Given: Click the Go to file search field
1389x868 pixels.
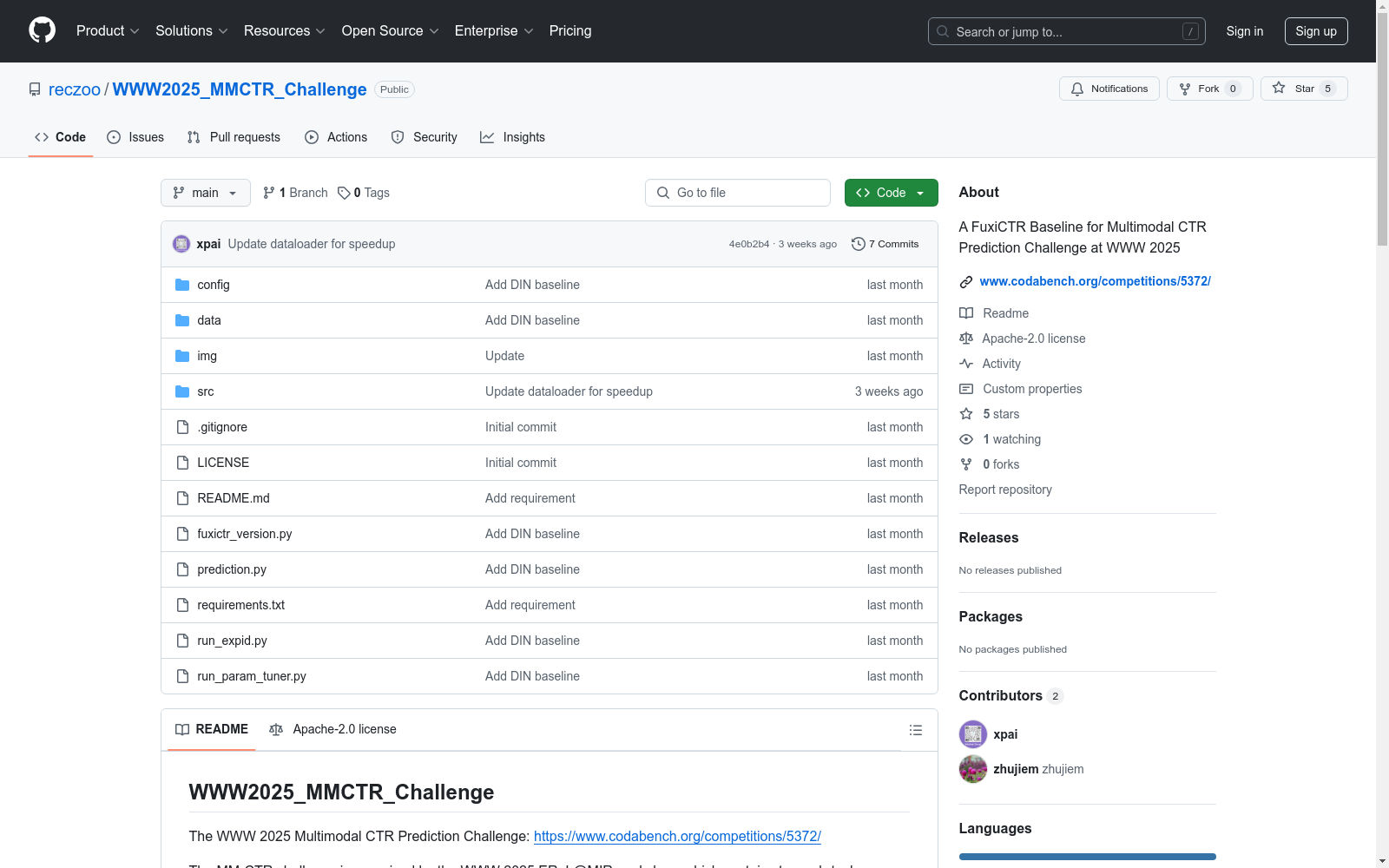Looking at the screenshot, I should (x=738, y=193).
